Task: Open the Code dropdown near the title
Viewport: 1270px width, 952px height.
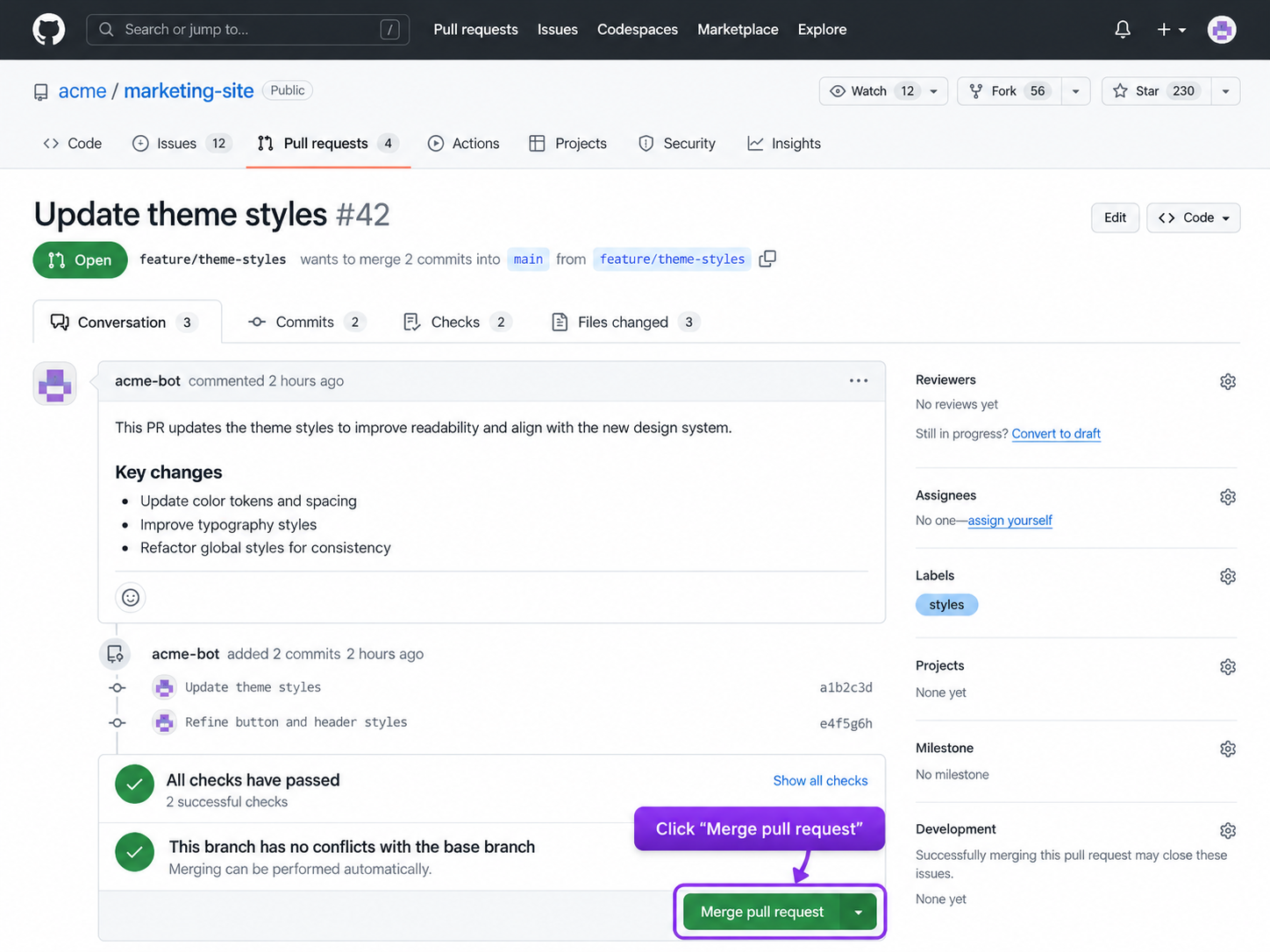Action: [x=1193, y=217]
